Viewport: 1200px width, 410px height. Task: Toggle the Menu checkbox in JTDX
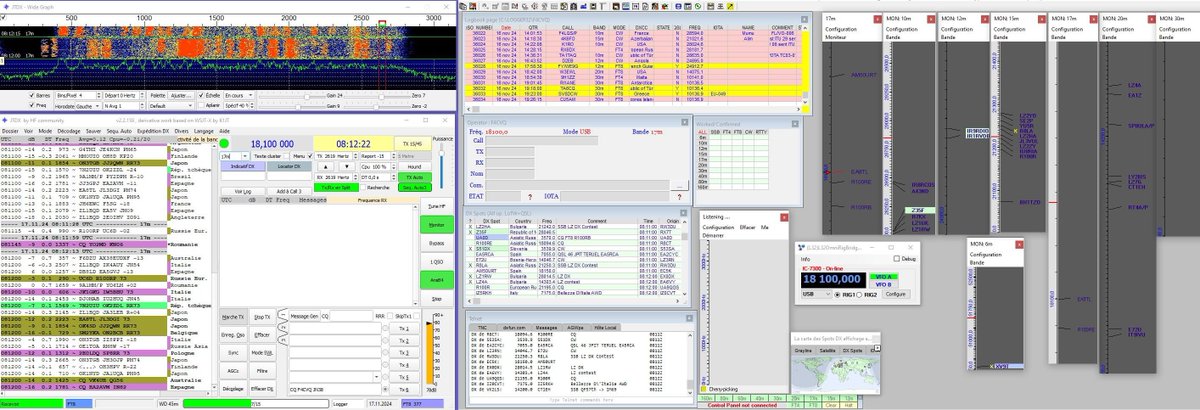tap(309, 156)
